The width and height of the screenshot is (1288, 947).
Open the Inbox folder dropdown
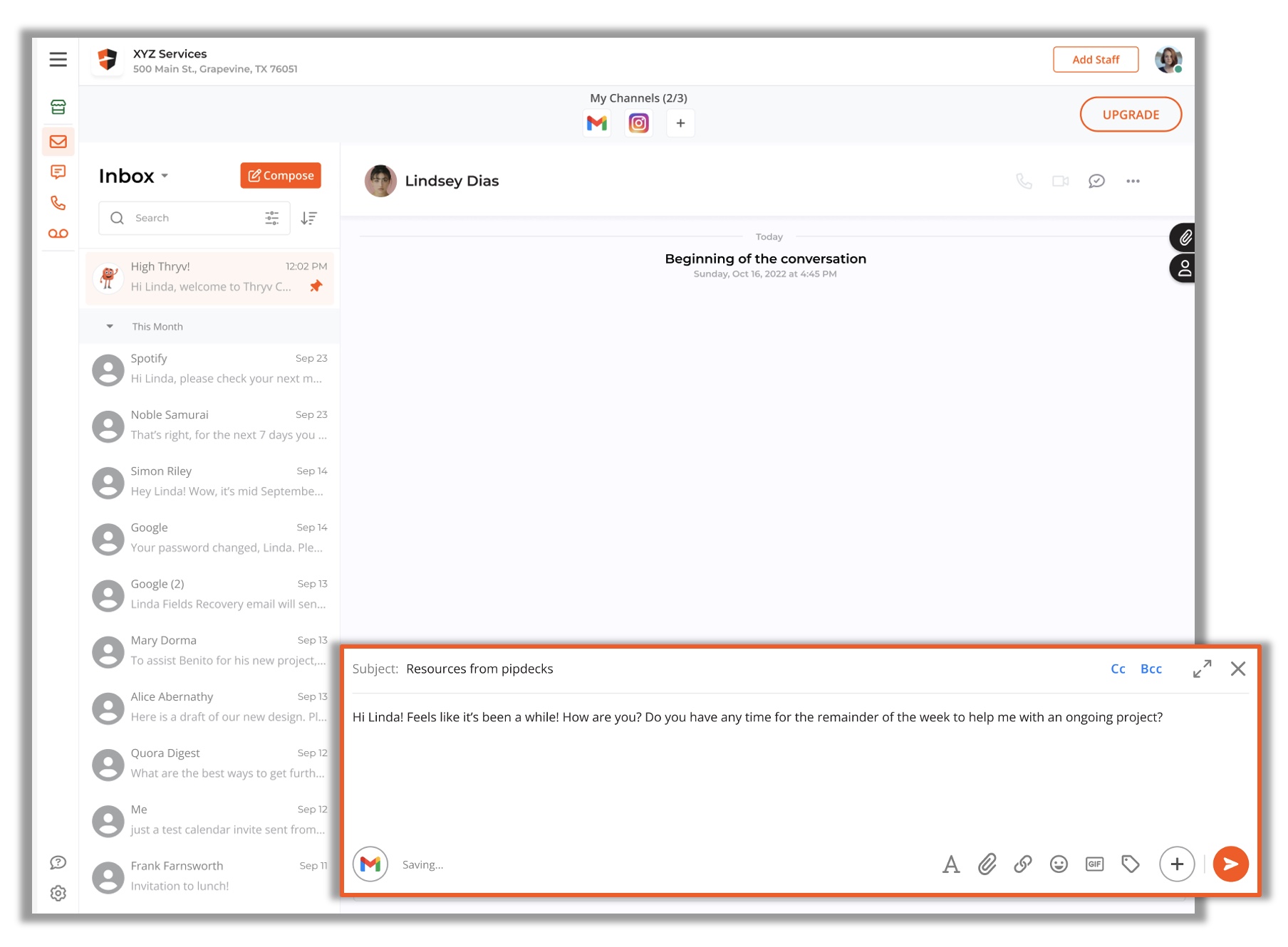pos(133,176)
